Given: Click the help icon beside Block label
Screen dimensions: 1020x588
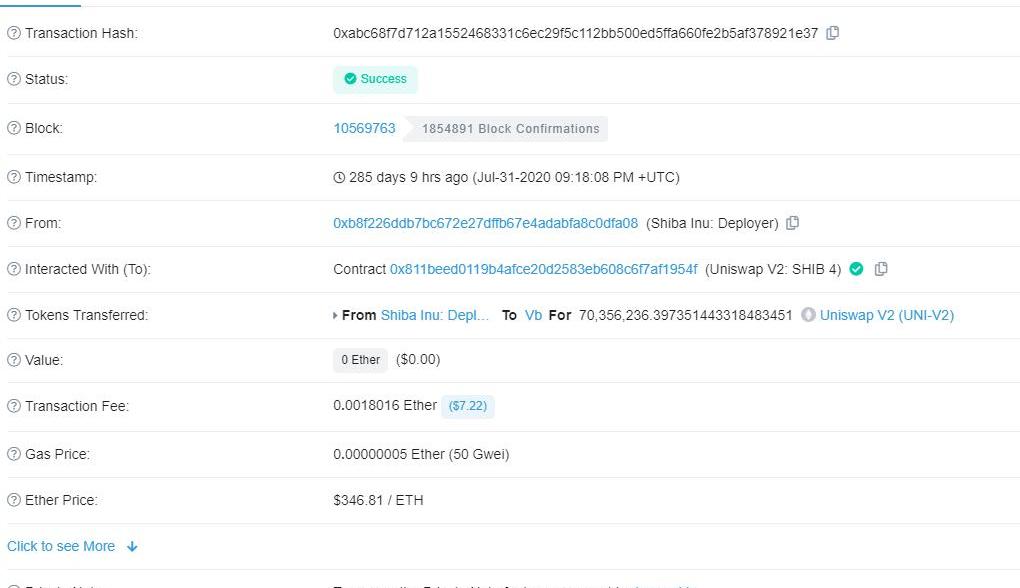Looking at the screenshot, I should 14,129.
